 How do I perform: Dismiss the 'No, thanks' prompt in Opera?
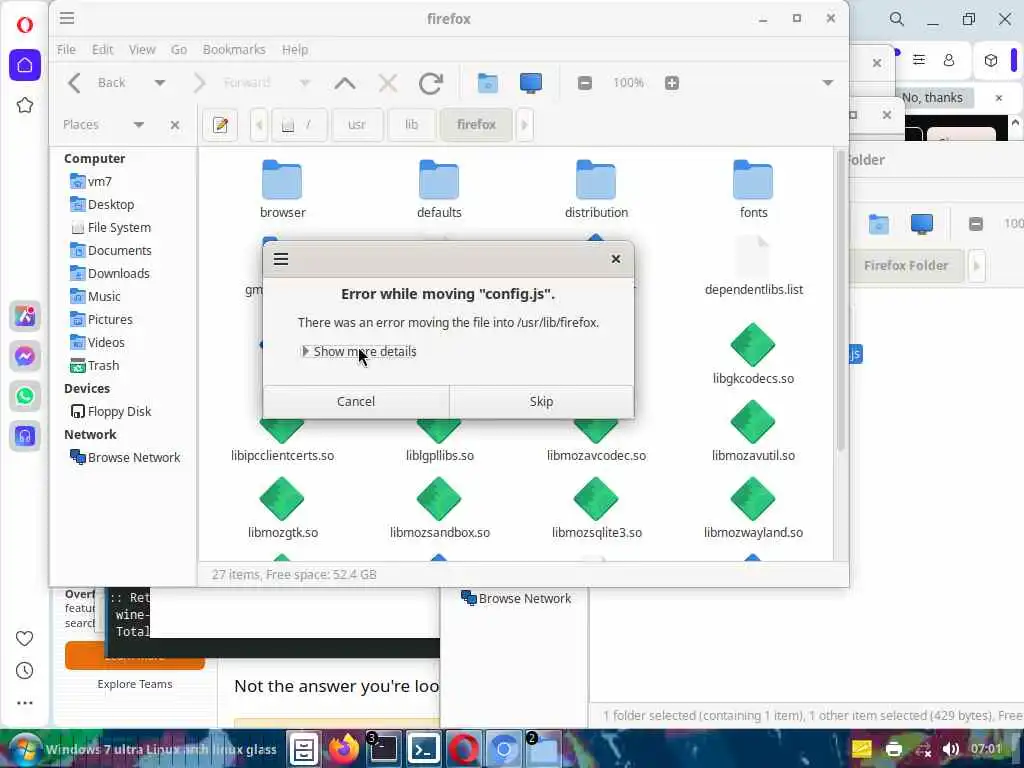[932, 97]
